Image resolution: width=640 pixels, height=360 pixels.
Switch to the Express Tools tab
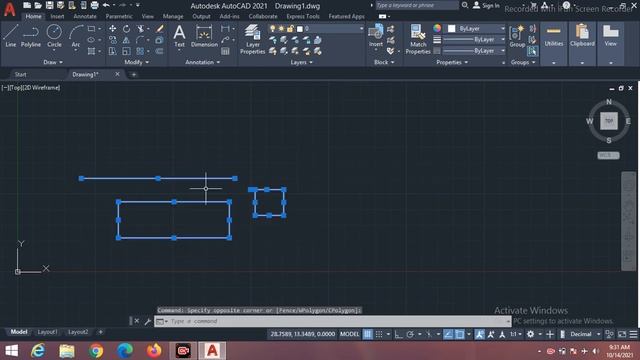(303, 16)
